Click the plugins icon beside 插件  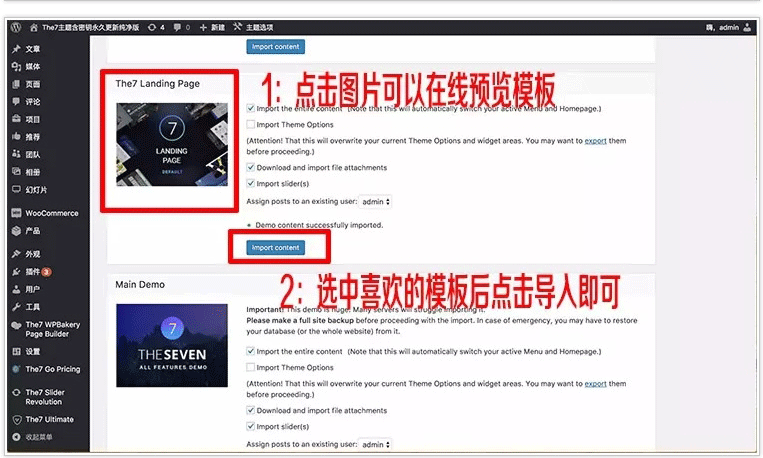(x=17, y=272)
